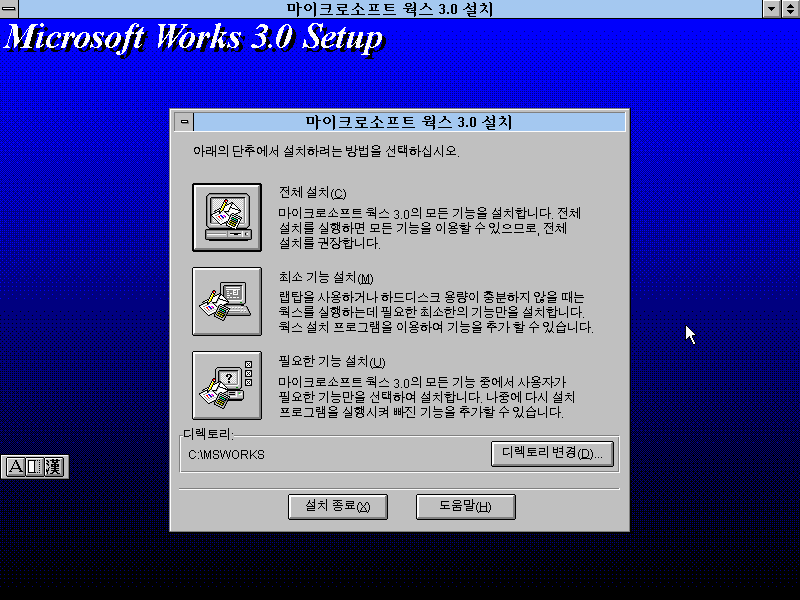Click the 설치 종료(X) exit setup button

(x=338, y=507)
